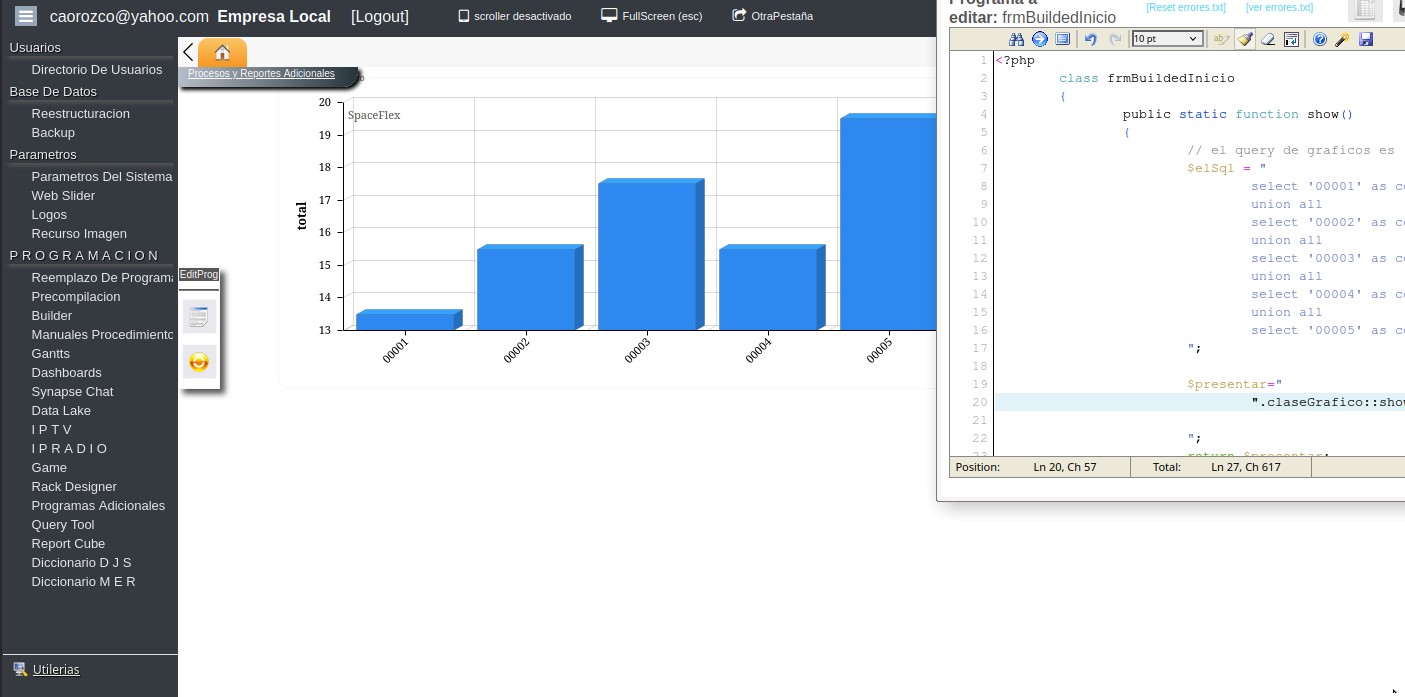The height and width of the screenshot is (697, 1405).
Task: Click the orange home icon tab
Action: 222,53
